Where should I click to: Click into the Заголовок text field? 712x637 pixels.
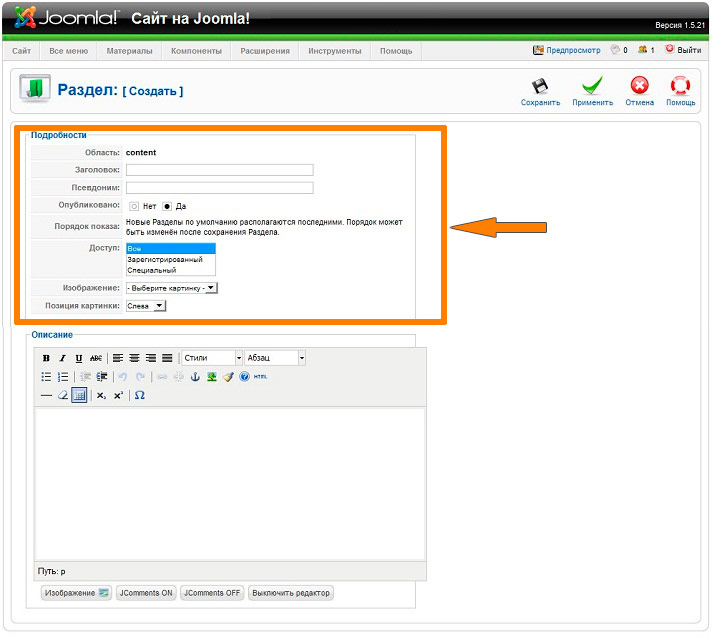[219, 170]
